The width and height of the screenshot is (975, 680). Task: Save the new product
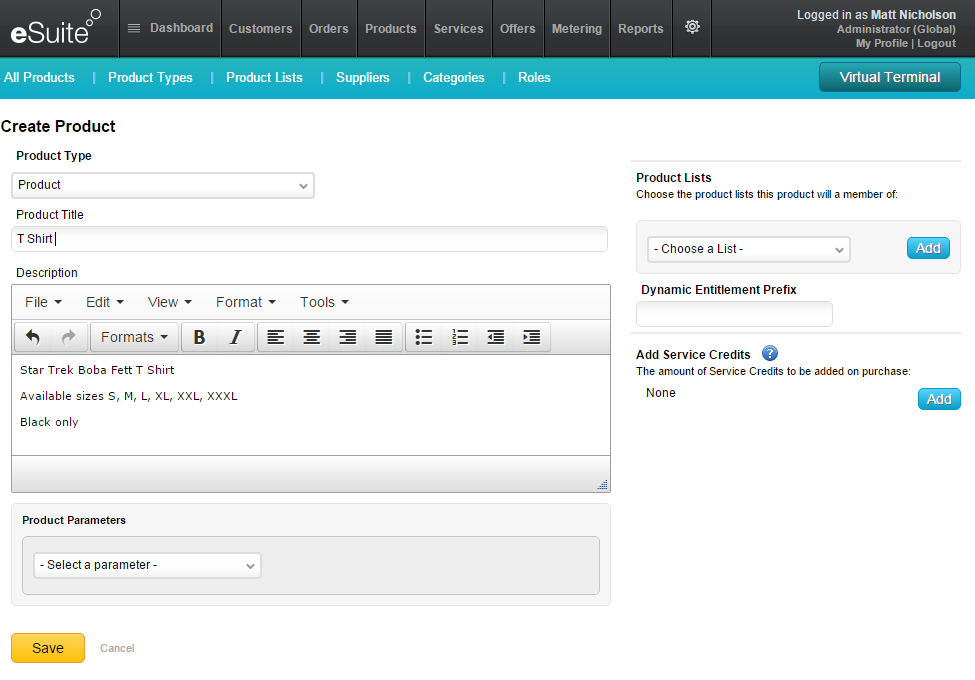48,648
